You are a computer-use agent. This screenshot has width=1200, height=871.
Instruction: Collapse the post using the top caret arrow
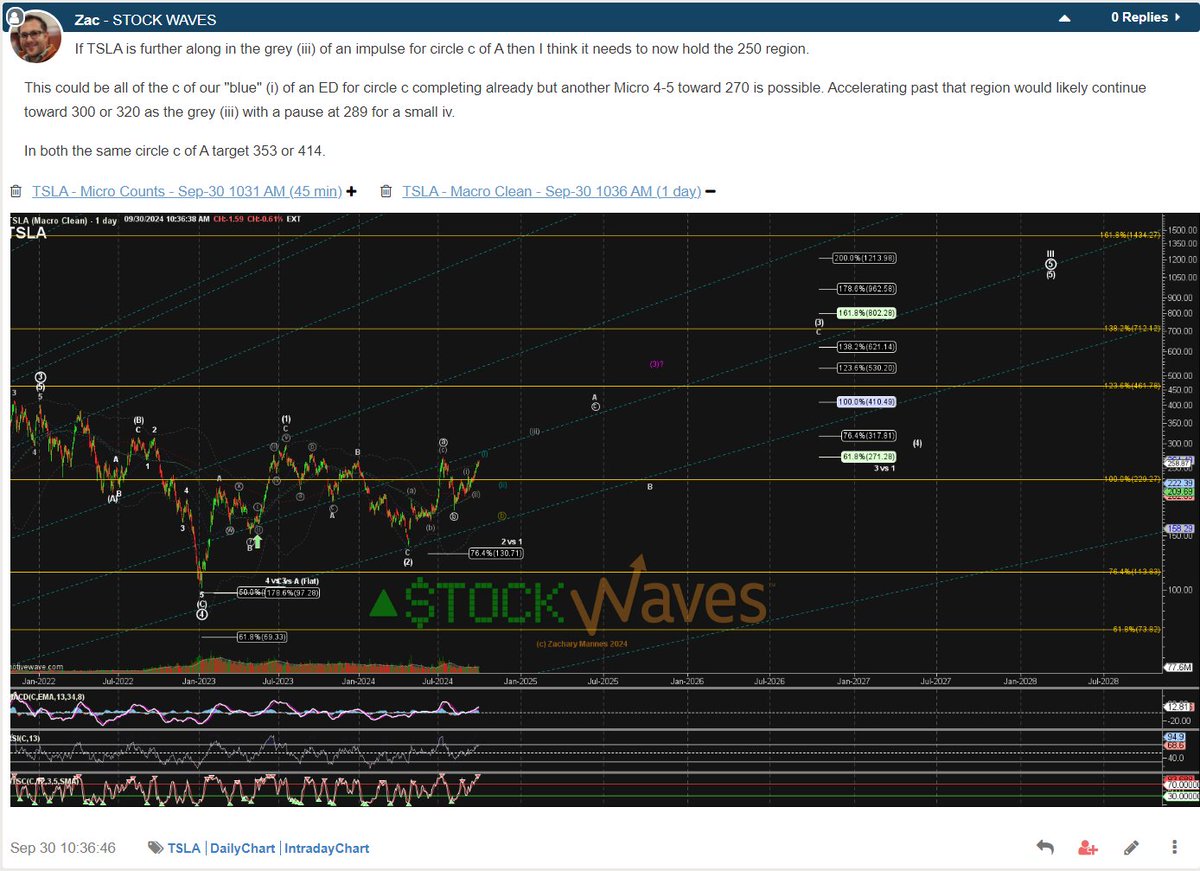tap(1064, 16)
